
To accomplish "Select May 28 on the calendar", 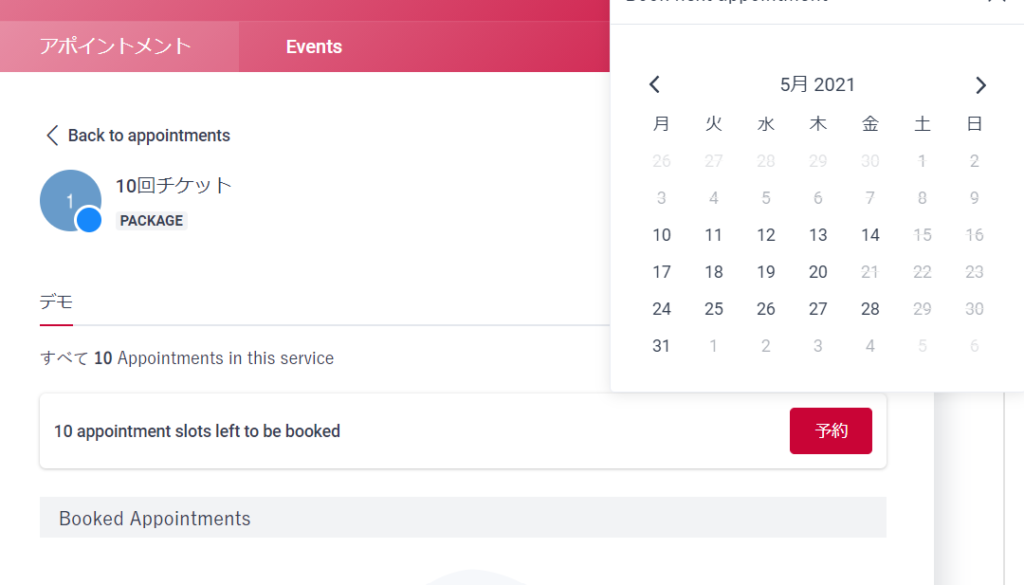I will tap(870, 309).
